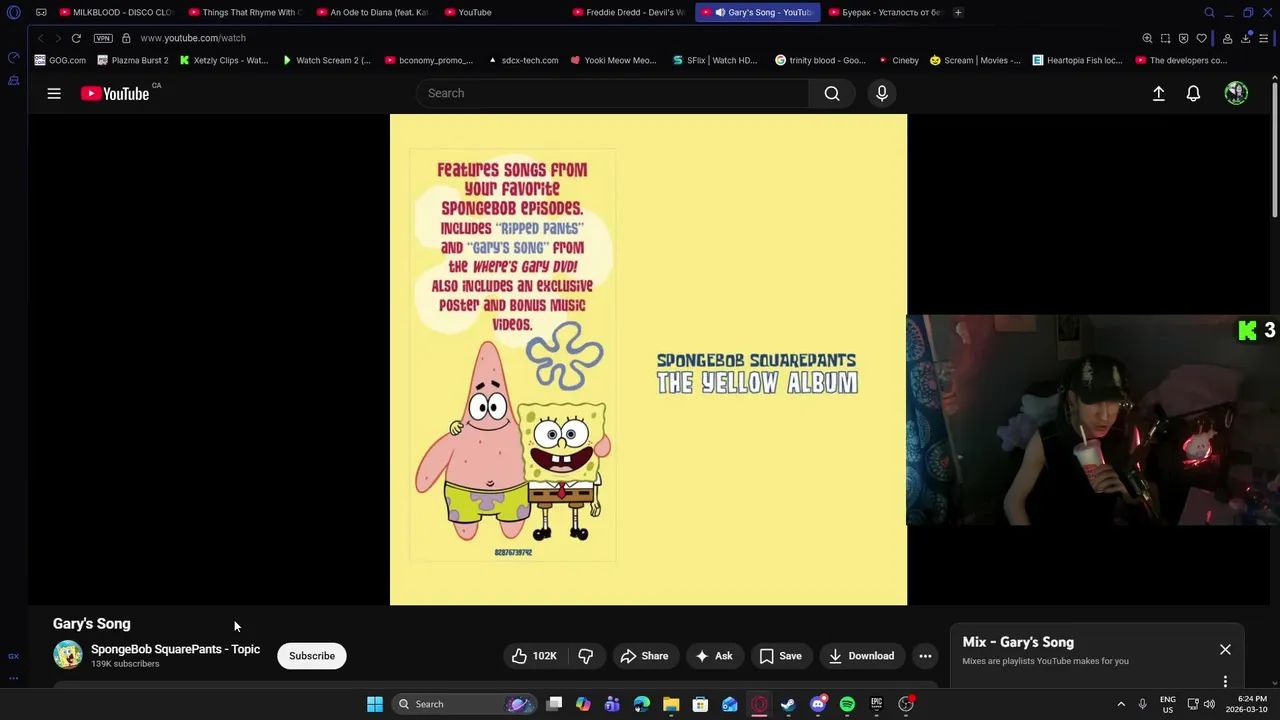Search open tabs with Opera tab search
This screenshot has height=720, width=1280.
[x=1209, y=12]
